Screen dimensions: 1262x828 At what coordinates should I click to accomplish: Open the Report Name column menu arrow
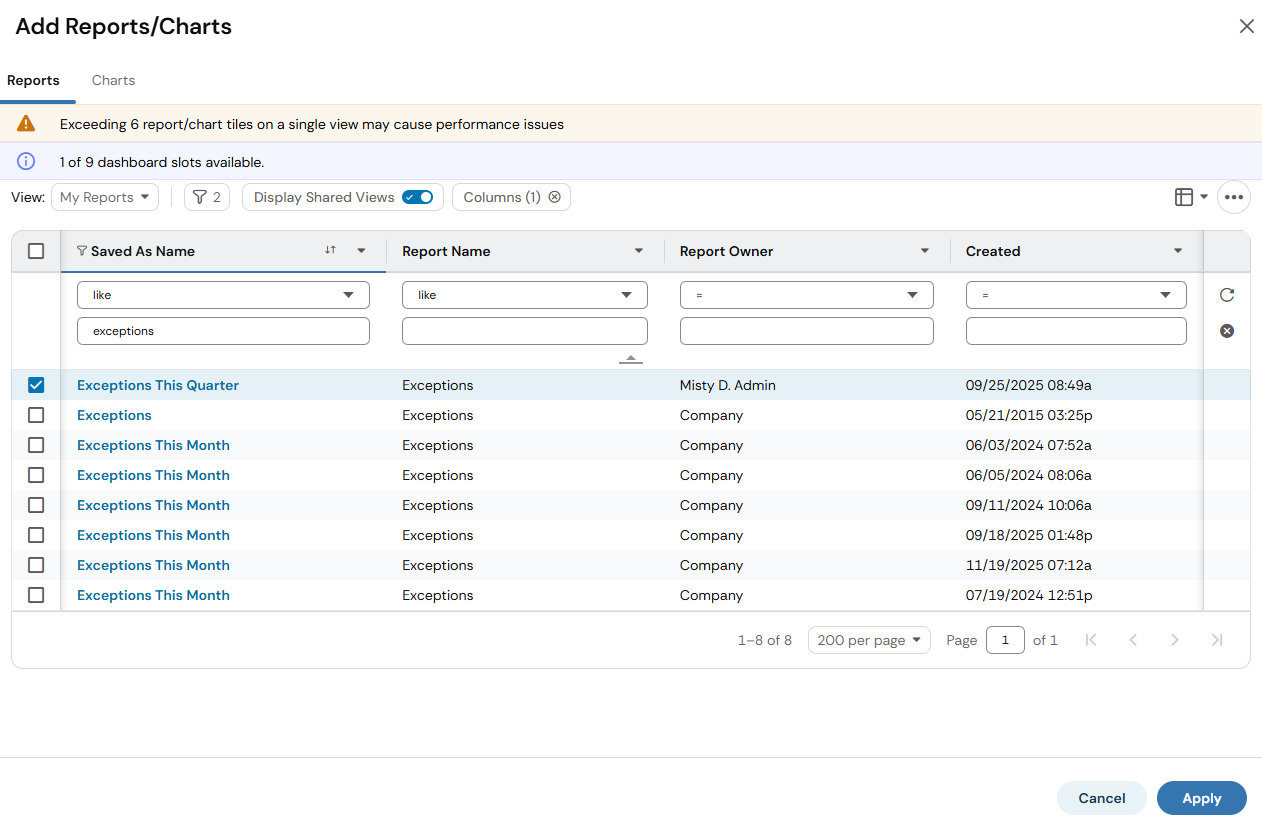pyautogui.click(x=639, y=251)
